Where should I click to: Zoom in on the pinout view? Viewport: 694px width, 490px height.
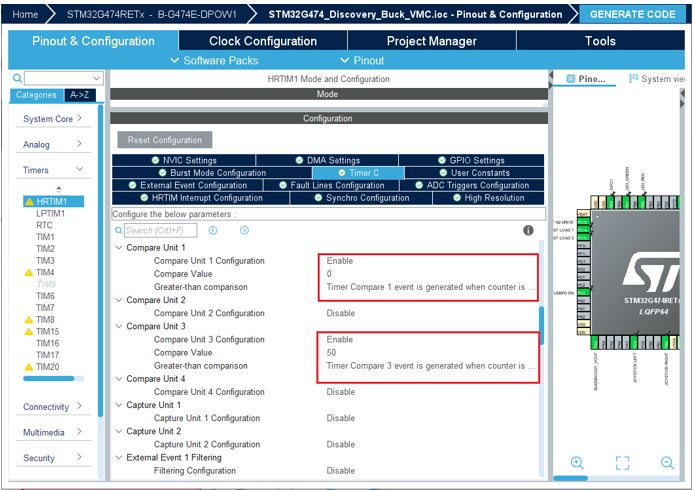[577, 463]
